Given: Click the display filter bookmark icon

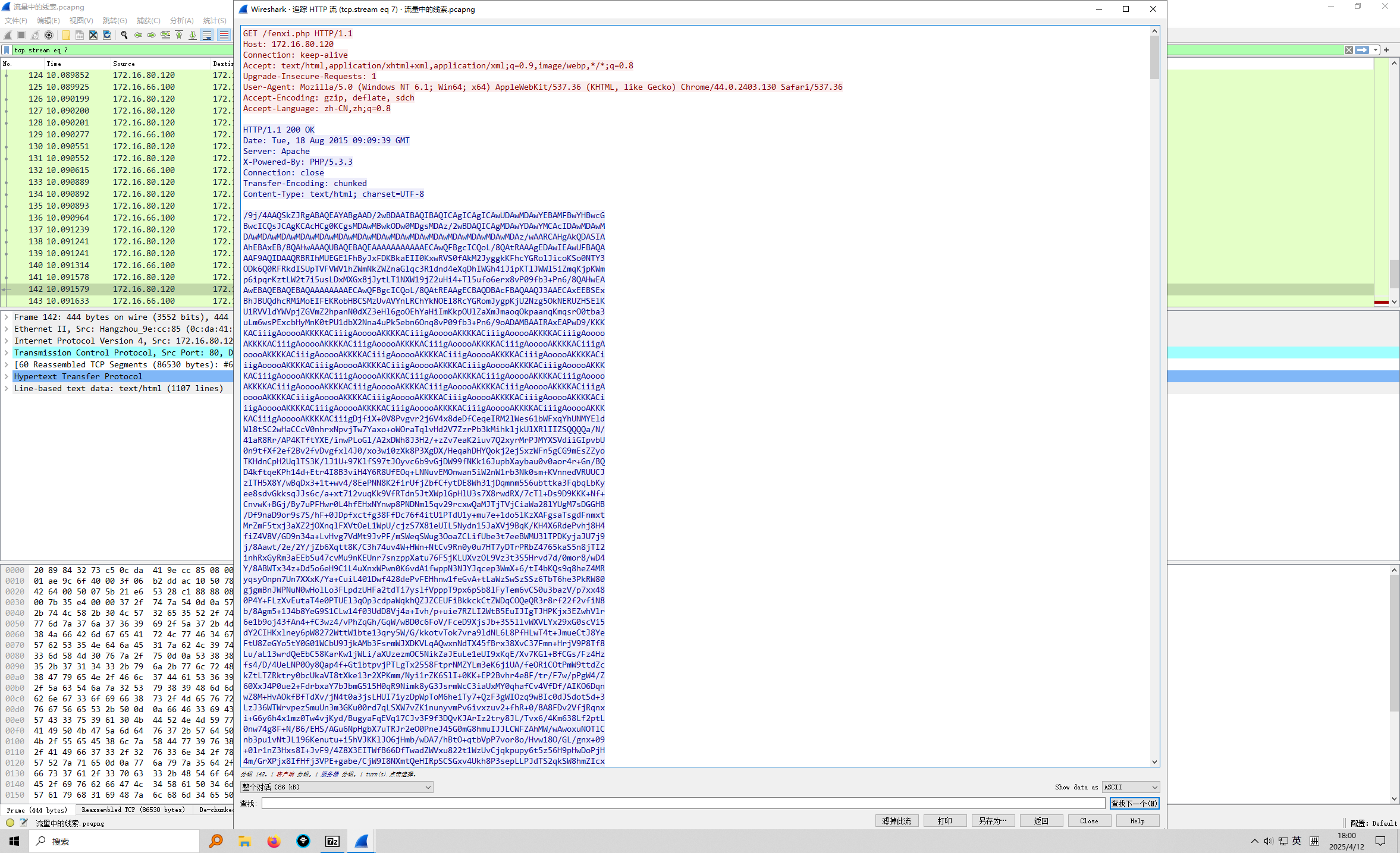Looking at the screenshot, I should pyautogui.click(x=7, y=50).
